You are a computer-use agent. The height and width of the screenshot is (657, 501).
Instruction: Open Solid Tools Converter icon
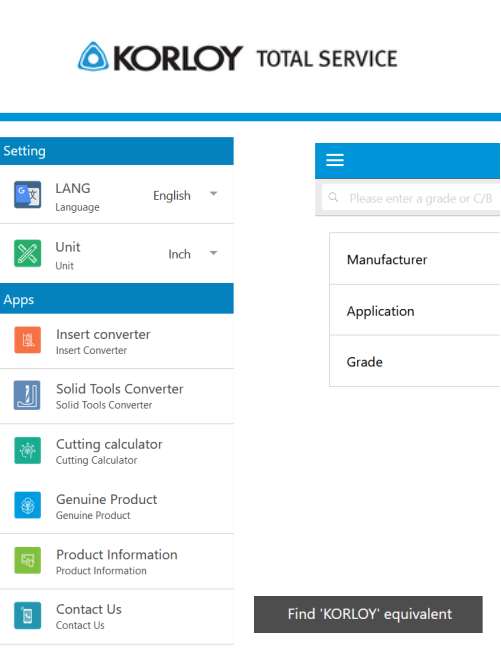pyautogui.click(x=27, y=395)
